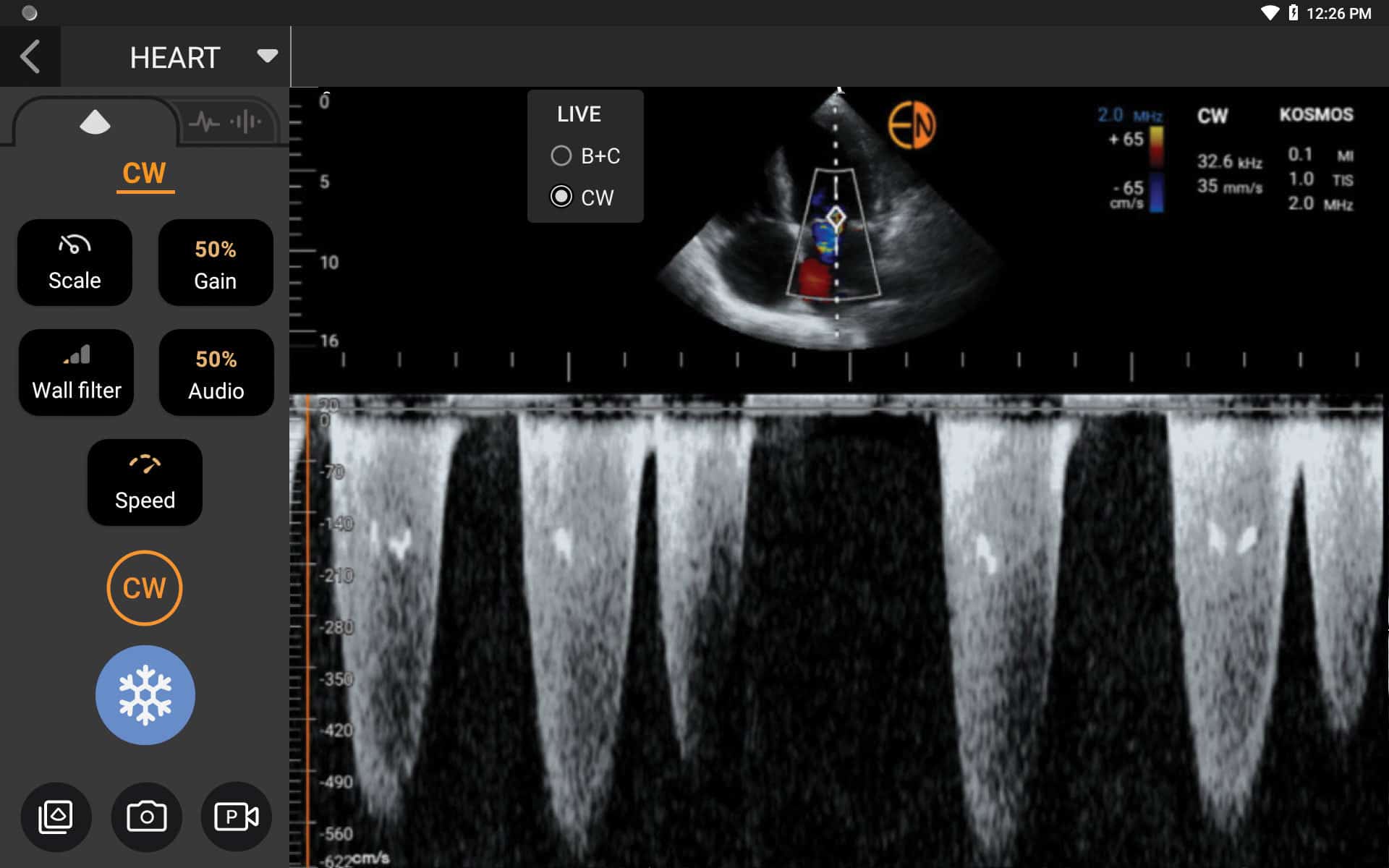Select the Wall filter setting
This screenshot has height=868, width=1389.
tap(76, 372)
